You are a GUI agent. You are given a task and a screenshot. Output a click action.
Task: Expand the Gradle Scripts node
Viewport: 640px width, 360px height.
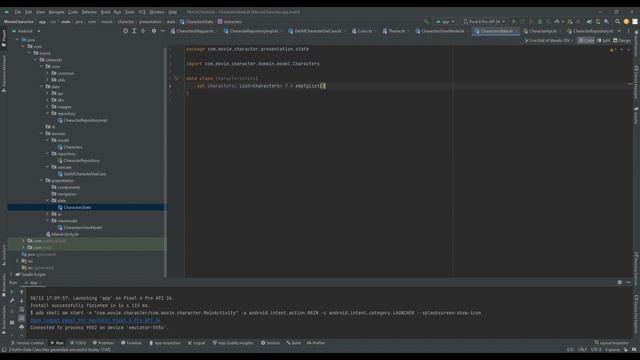[11, 274]
